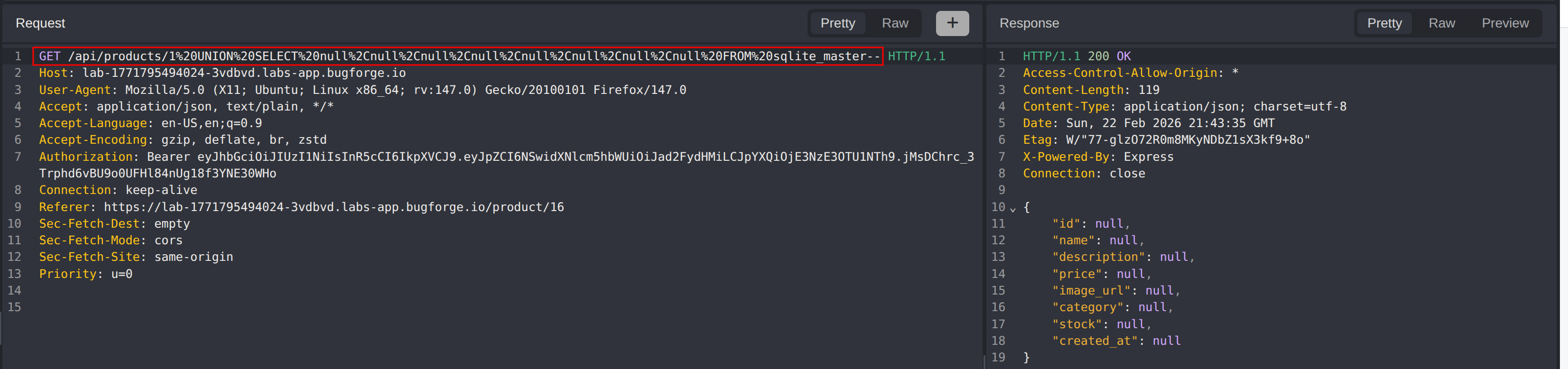This screenshot has height=369, width=1568.
Task: Switch Response view to Raw tab
Action: point(1441,23)
